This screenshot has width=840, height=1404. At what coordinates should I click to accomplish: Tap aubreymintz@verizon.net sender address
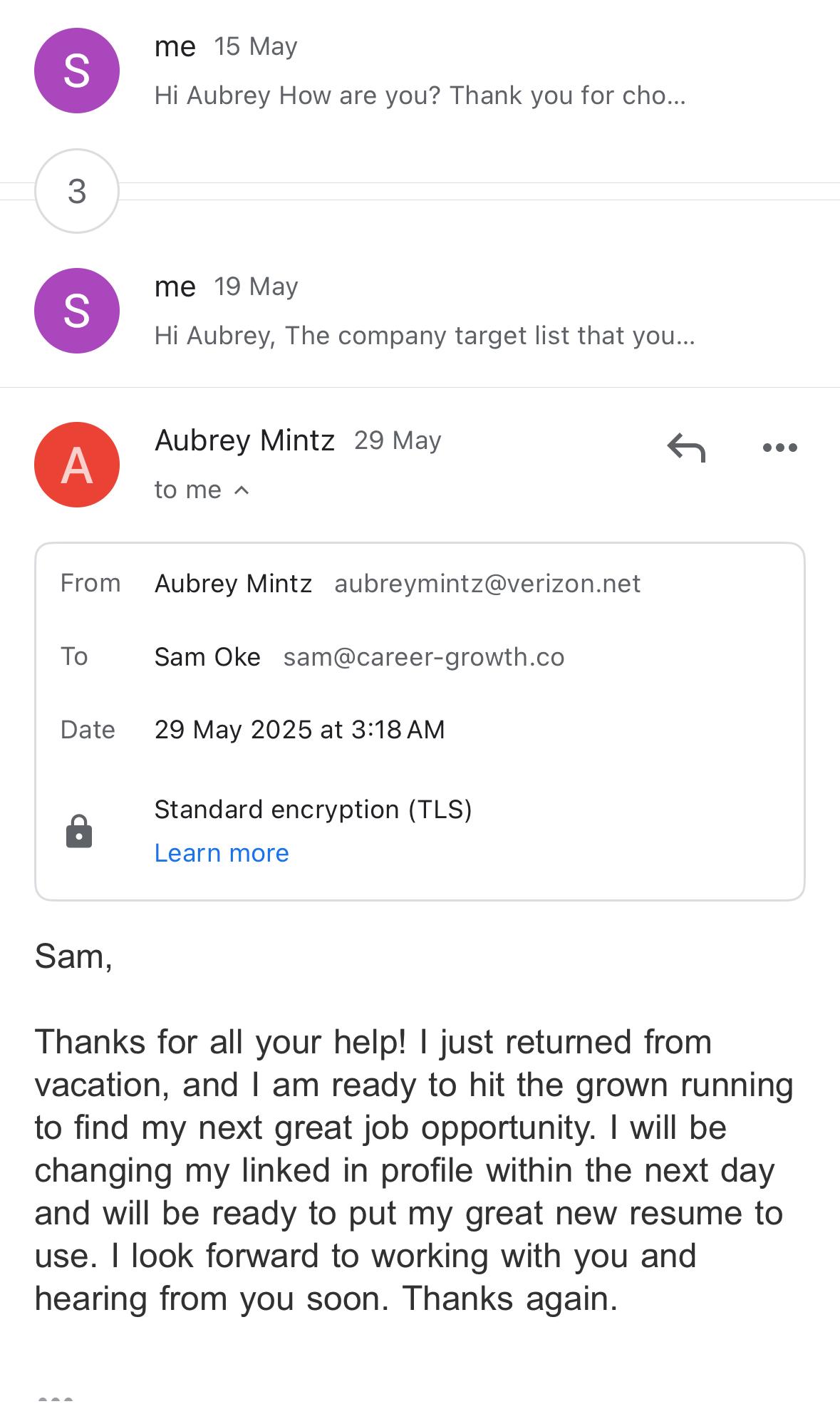[x=487, y=584]
